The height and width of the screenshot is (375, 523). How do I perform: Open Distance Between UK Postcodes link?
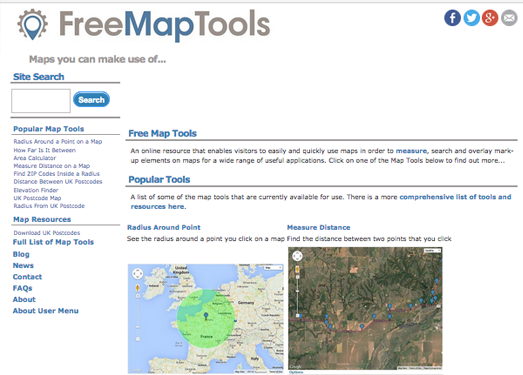[58, 181]
